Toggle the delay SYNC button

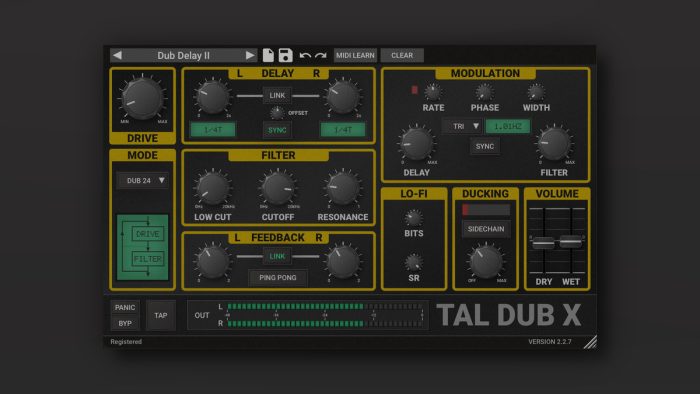277,130
